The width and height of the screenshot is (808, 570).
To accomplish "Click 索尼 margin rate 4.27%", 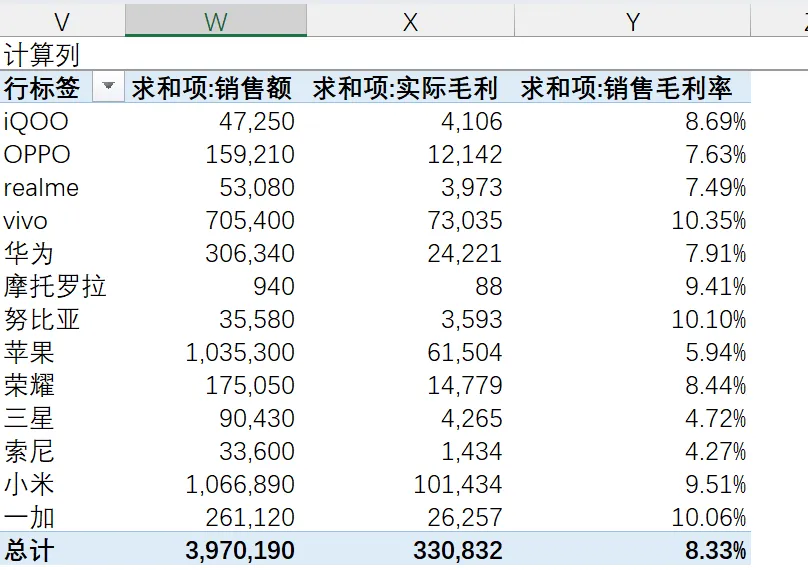I will click(716, 451).
